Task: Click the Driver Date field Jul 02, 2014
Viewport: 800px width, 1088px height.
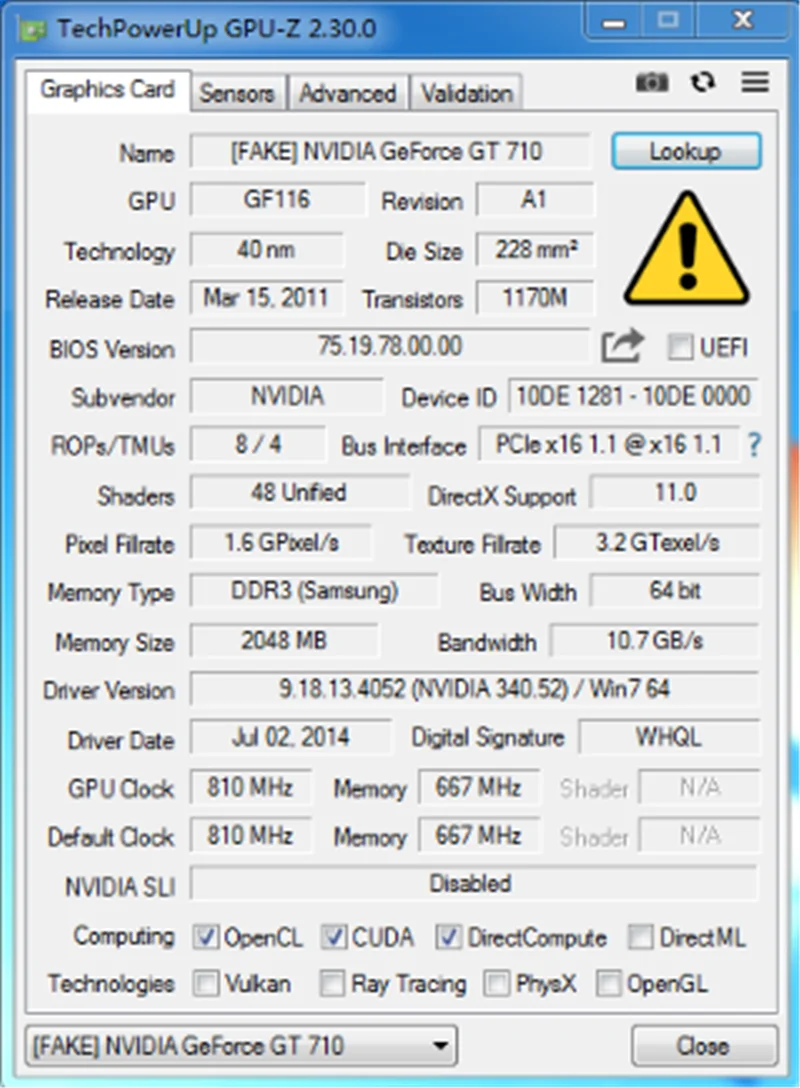Action: pyautogui.click(x=291, y=737)
